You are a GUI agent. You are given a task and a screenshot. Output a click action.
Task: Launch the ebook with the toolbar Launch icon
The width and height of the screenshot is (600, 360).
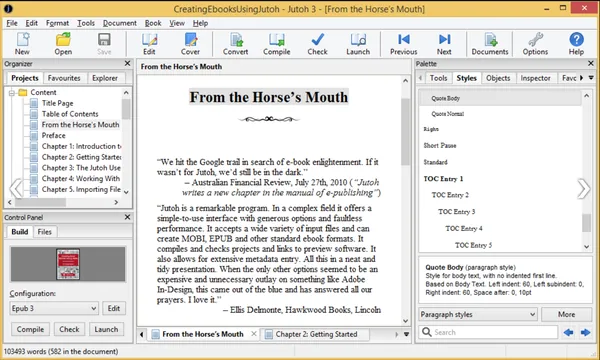[x=358, y=44]
